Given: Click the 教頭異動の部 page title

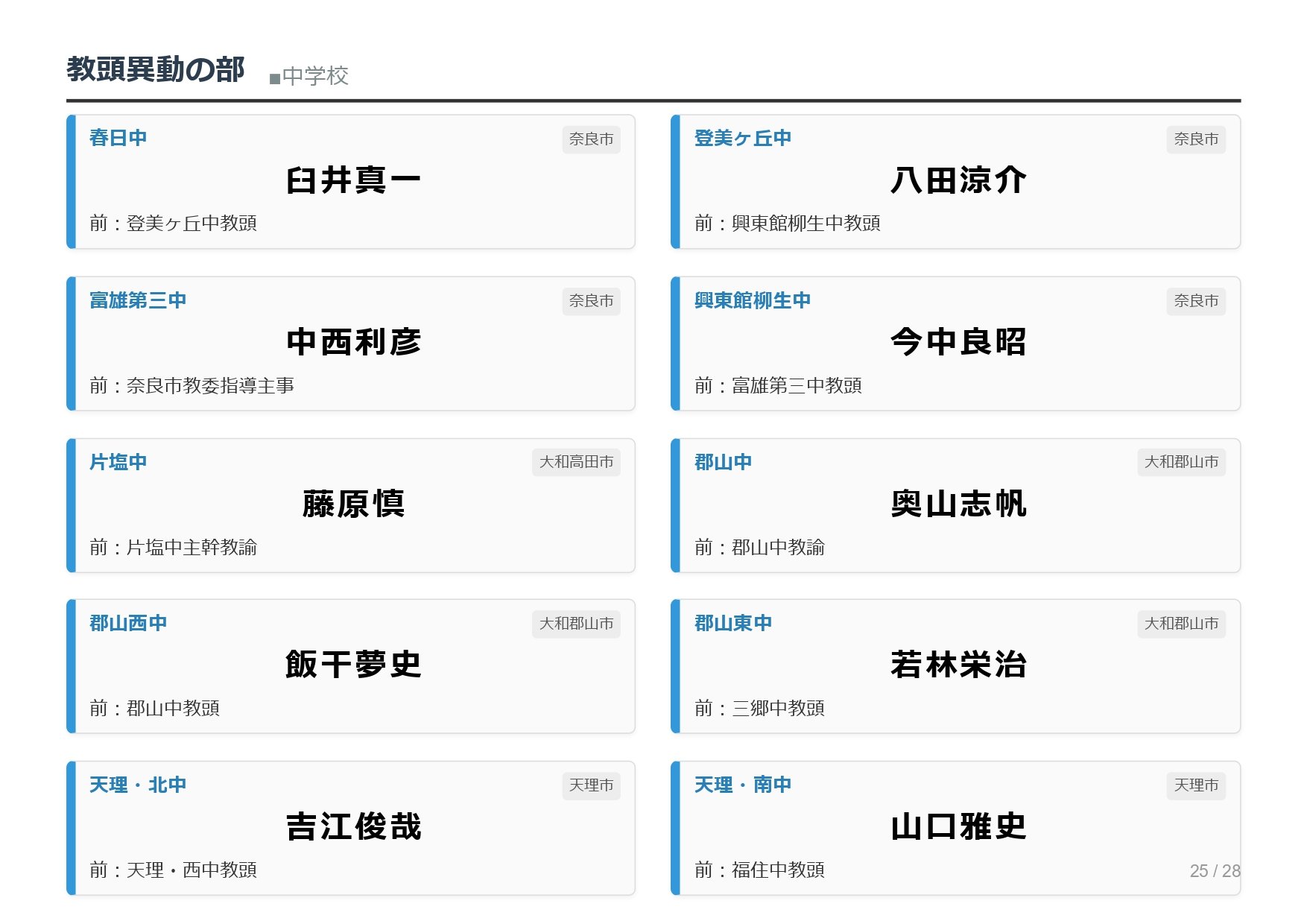Looking at the screenshot, I should 156,69.
